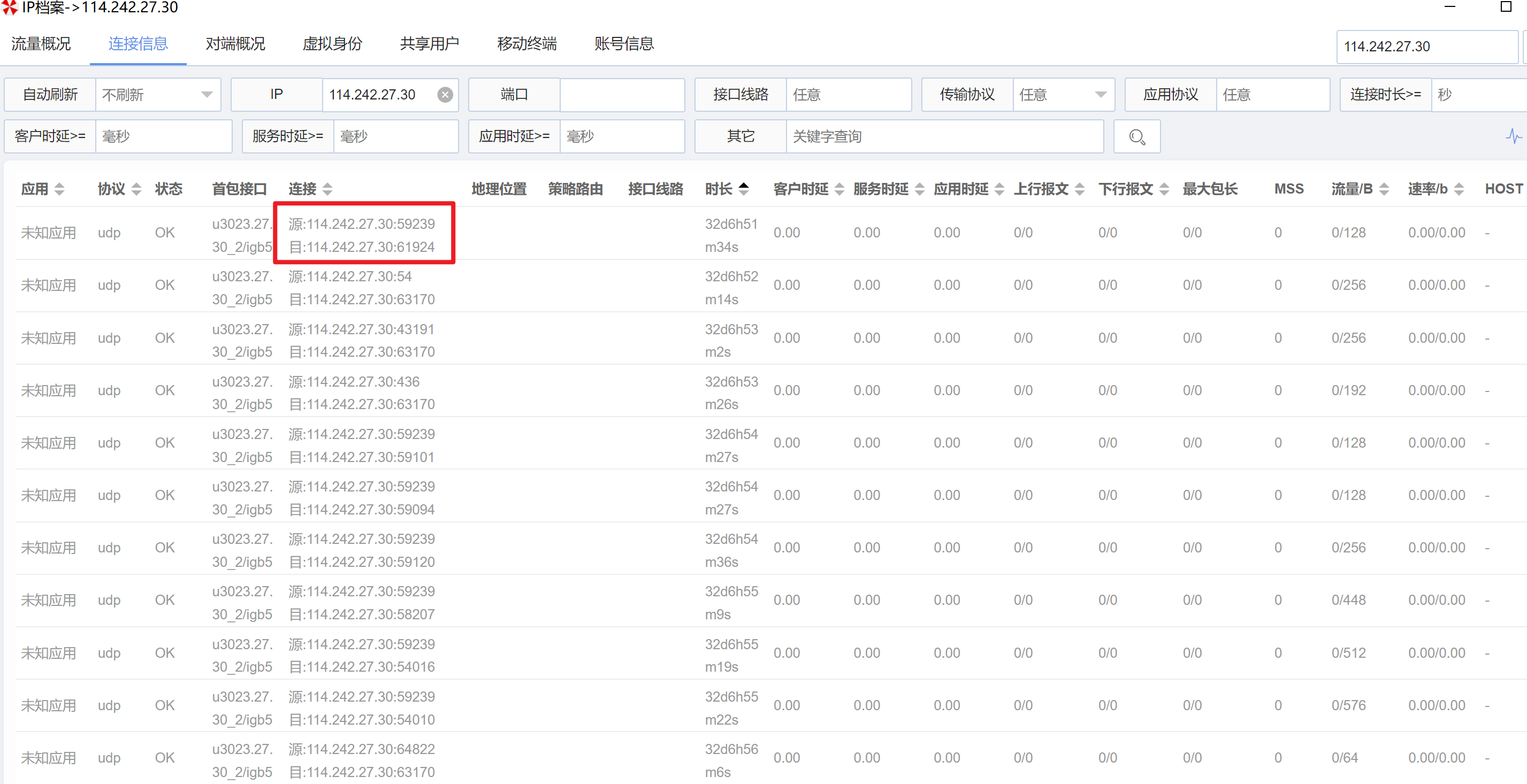The image size is (1527, 784).
Task: Open the 账号信息 tab
Action: pos(624,44)
